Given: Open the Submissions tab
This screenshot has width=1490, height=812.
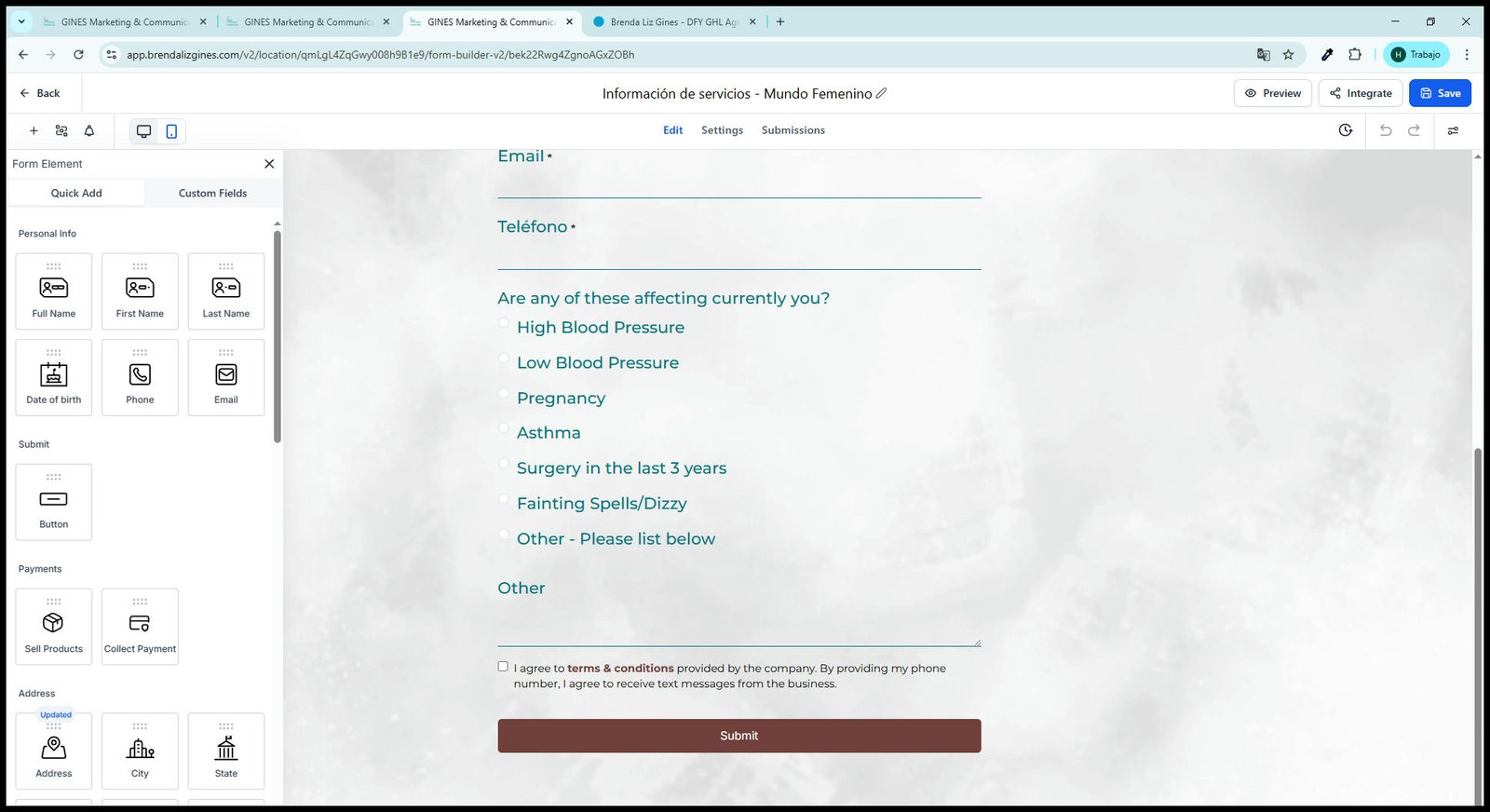Looking at the screenshot, I should pos(792,130).
